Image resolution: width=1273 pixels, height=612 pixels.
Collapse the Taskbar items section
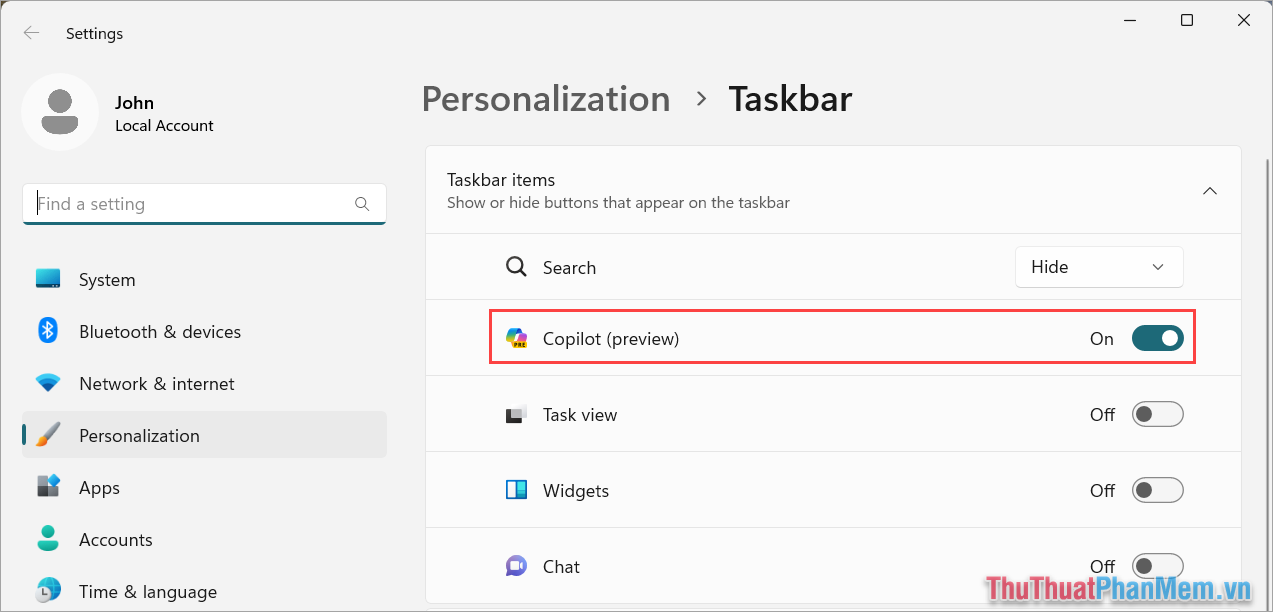1210,190
